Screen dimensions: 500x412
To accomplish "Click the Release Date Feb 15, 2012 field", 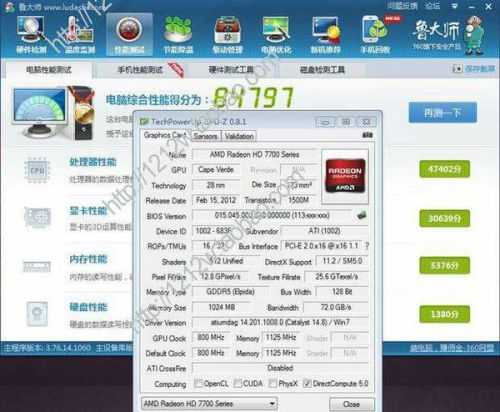I will [216, 200].
